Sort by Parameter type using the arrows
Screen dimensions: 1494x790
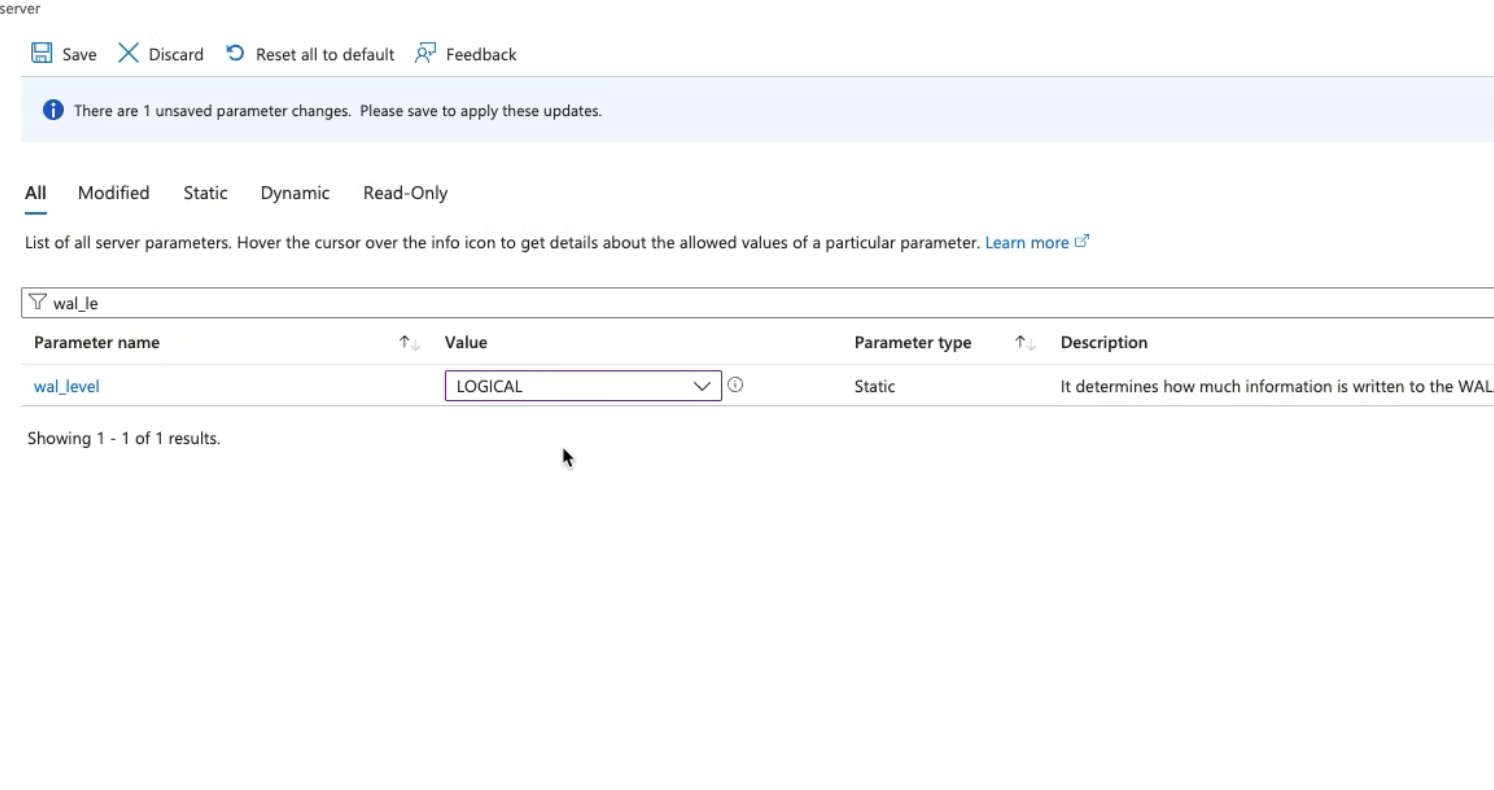tap(1025, 342)
